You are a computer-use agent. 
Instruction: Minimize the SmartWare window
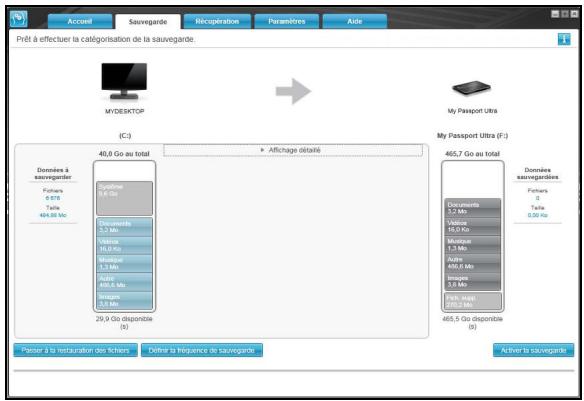(x=555, y=14)
